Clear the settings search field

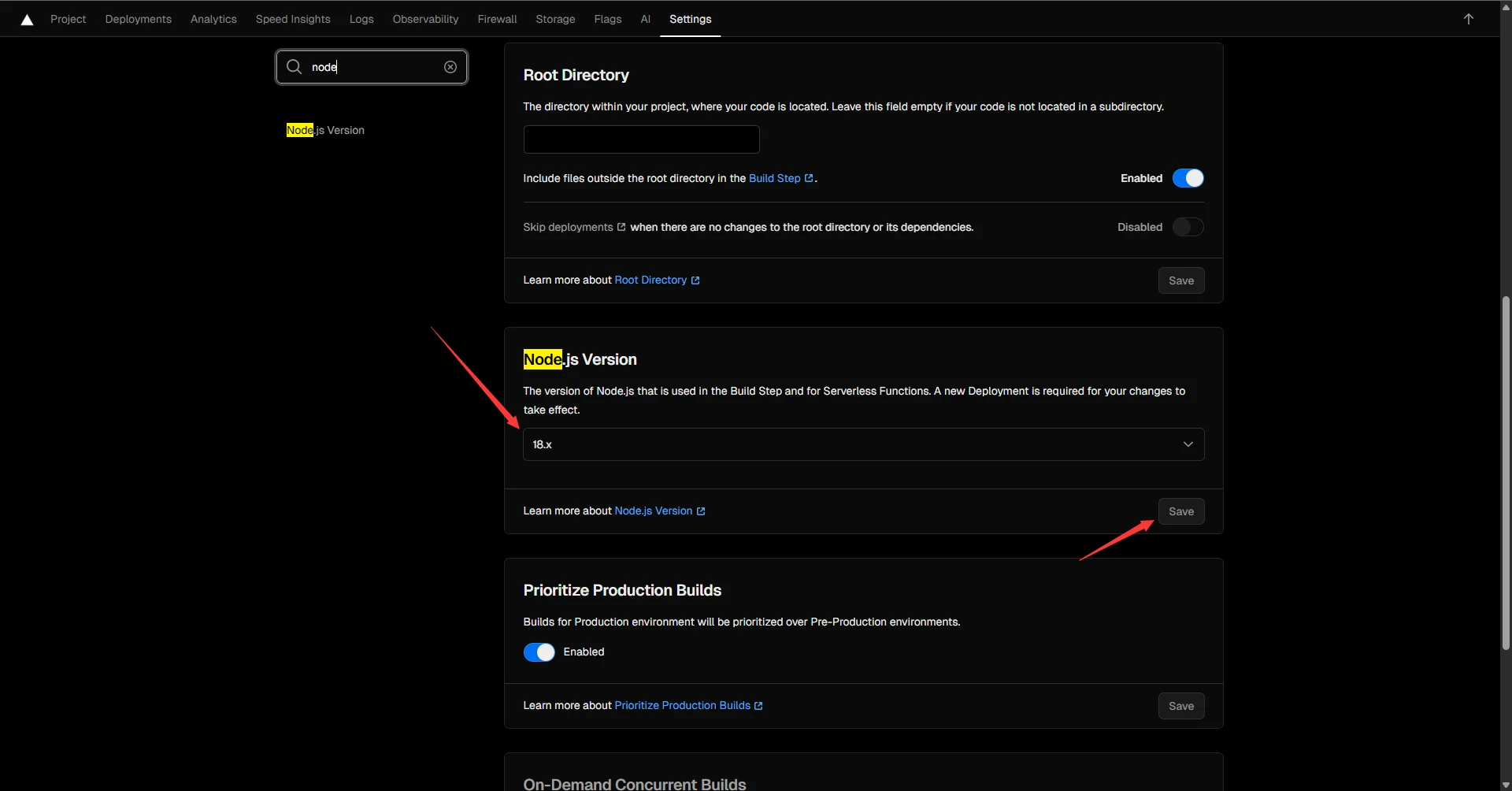click(x=450, y=67)
